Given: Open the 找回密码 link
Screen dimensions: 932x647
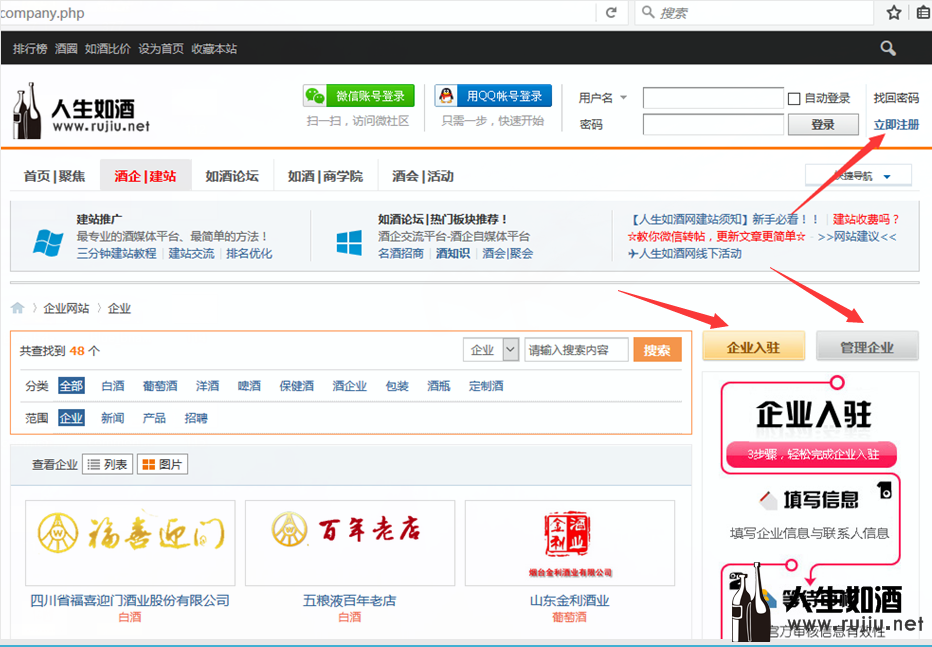Looking at the screenshot, I should tap(896, 98).
